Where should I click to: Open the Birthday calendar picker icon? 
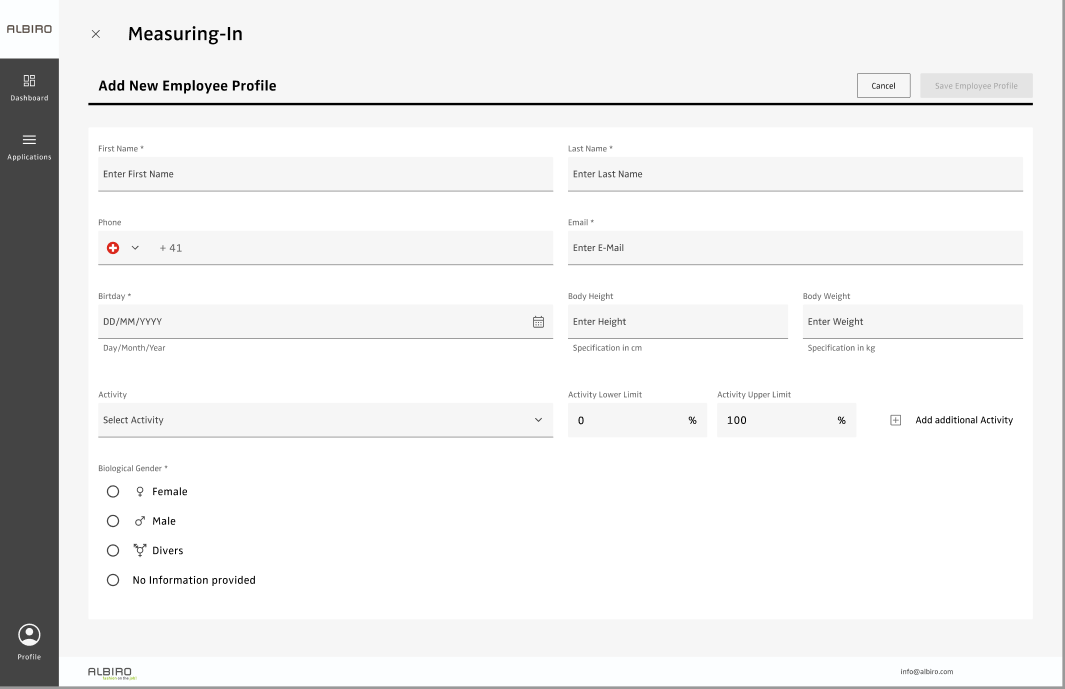pos(538,322)
